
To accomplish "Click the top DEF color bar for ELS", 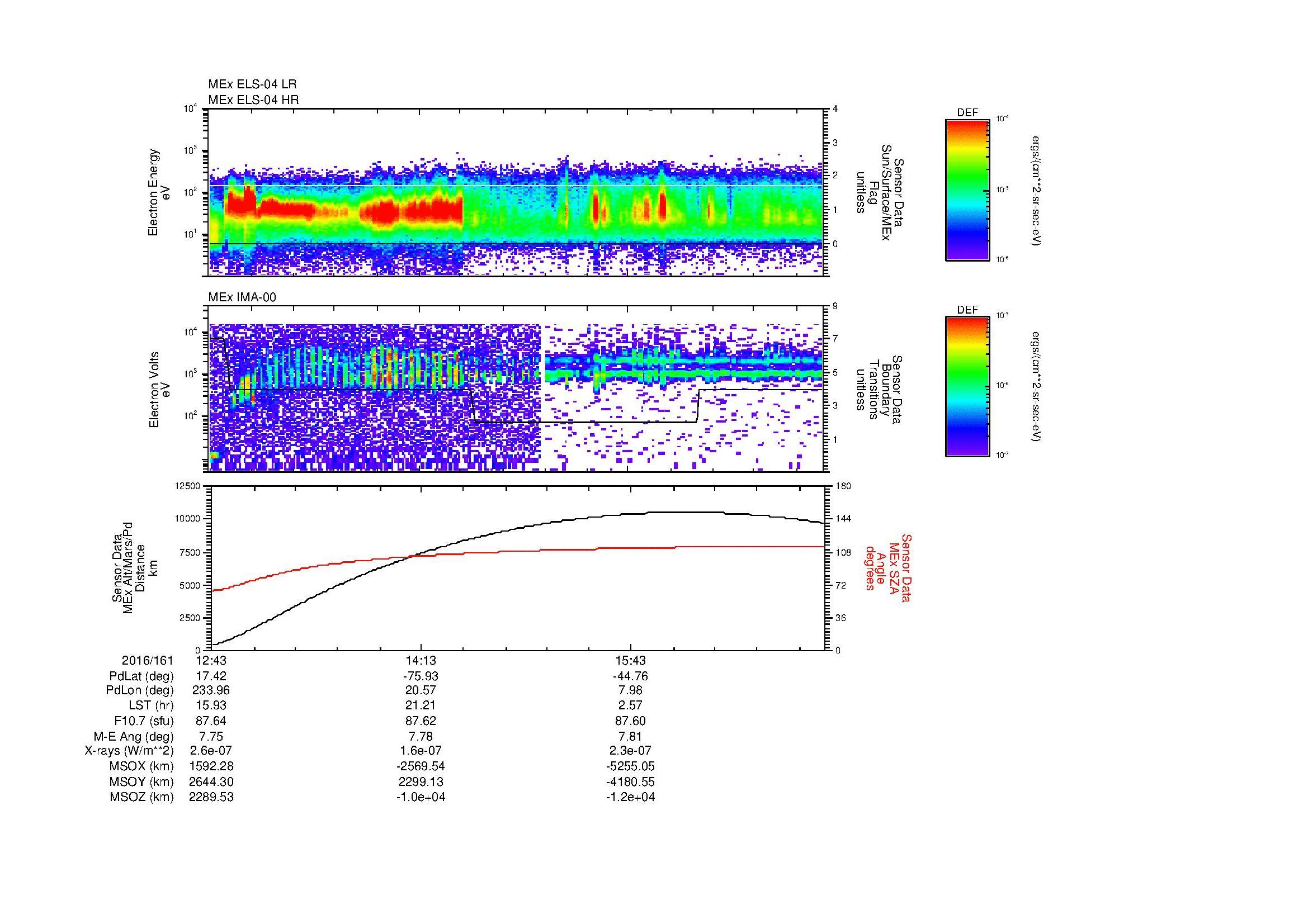I will coord(967,189).
